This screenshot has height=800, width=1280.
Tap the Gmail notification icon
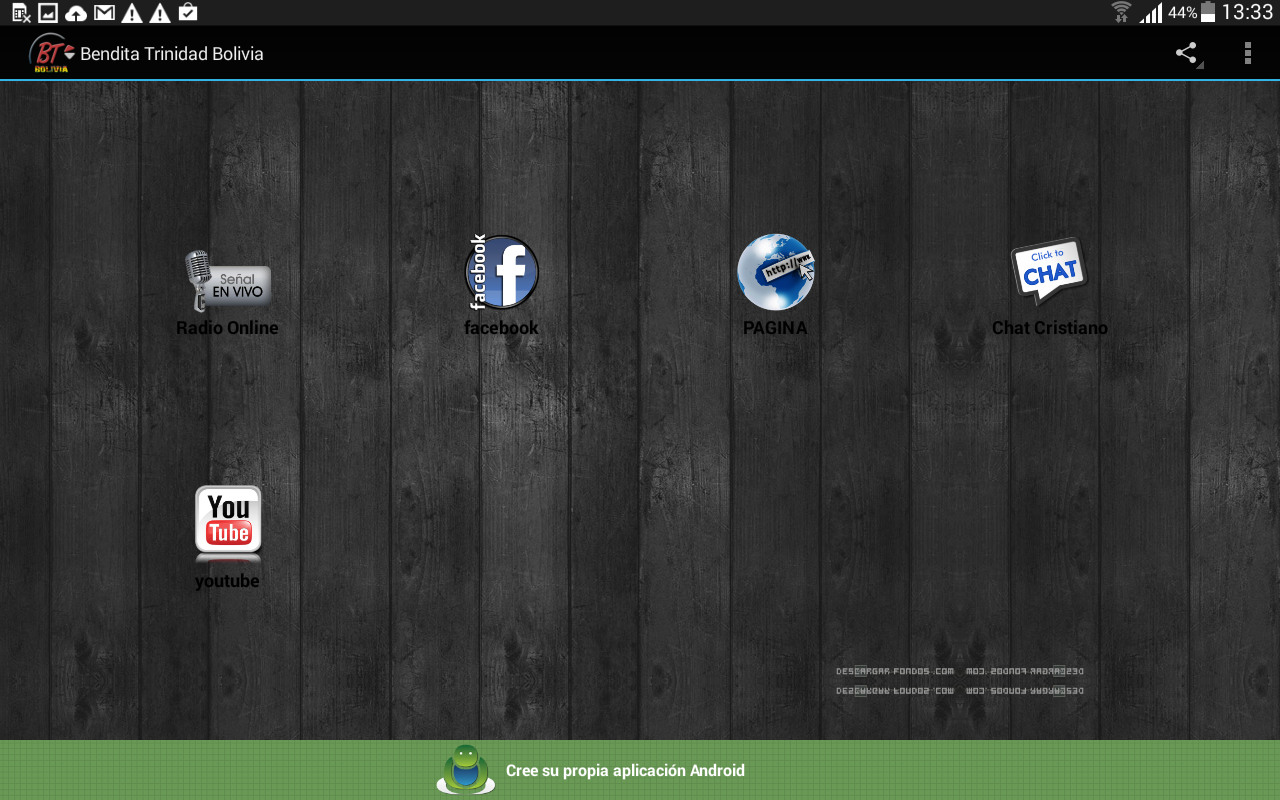(x=104, y=13)
